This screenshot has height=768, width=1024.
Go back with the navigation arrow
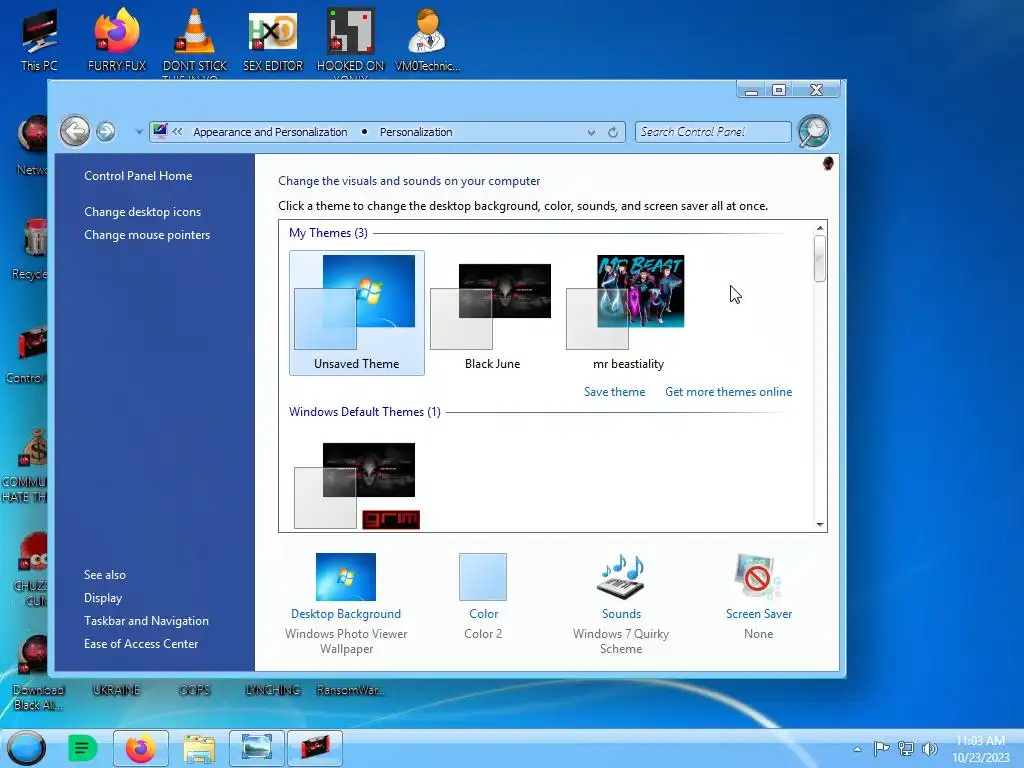(x=75, y=131)
